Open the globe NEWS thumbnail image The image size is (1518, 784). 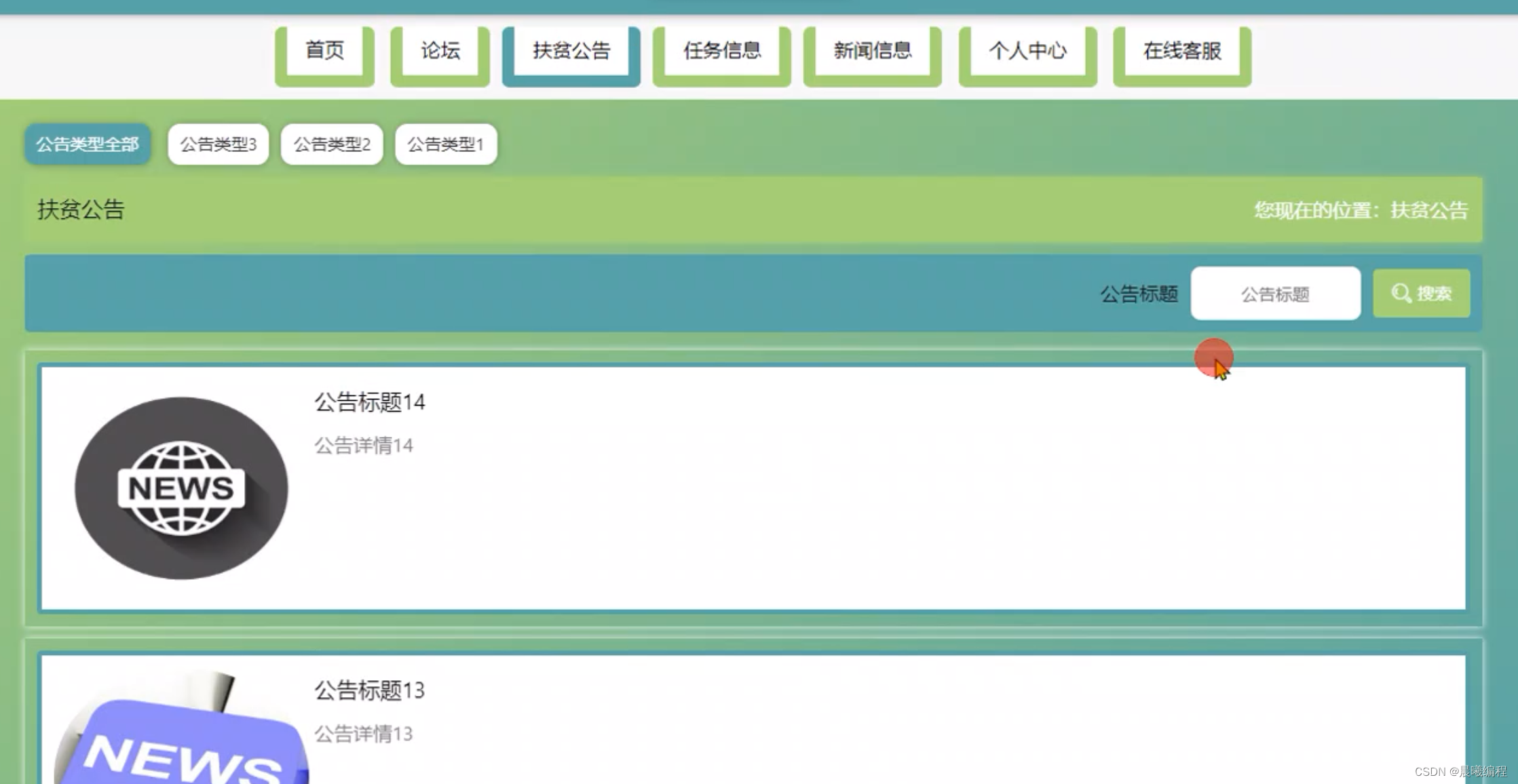tap(181, 488)
